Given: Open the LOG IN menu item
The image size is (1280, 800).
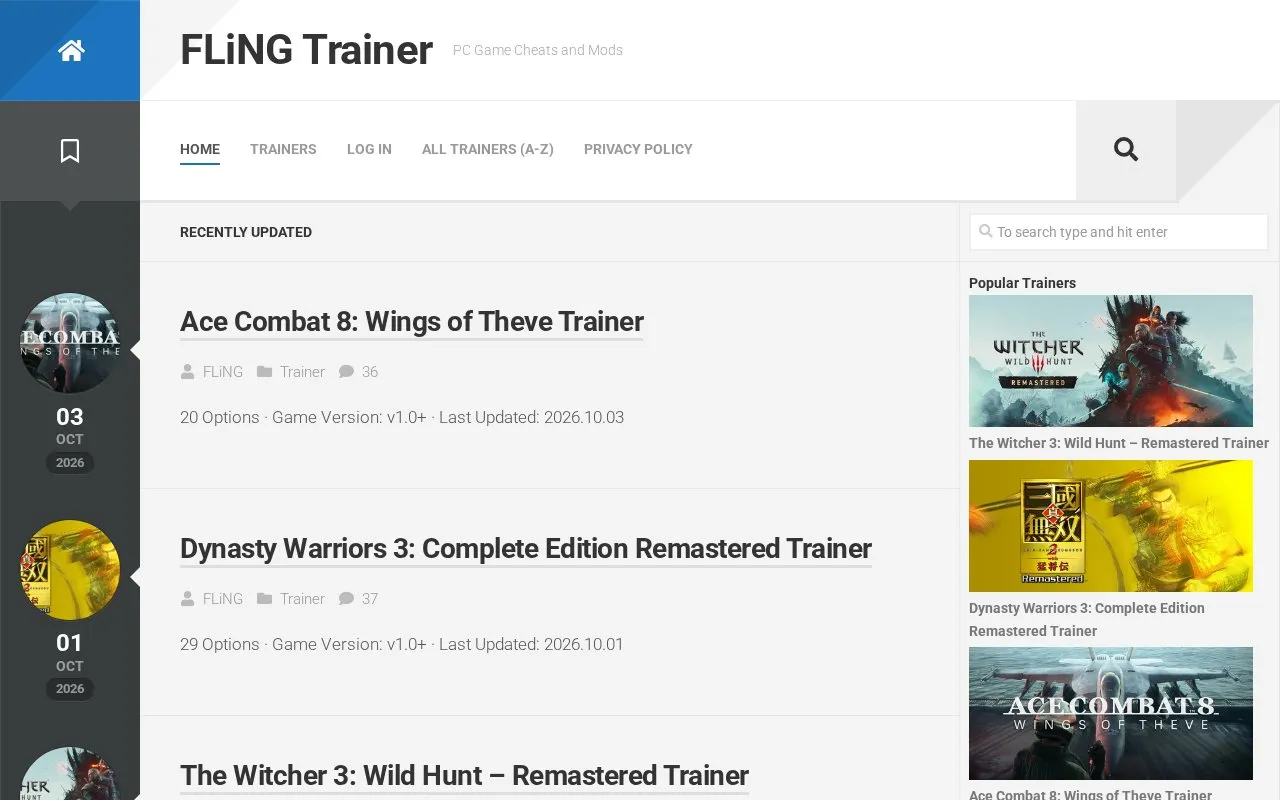Looking at the screenshot, I should [369, 149].
